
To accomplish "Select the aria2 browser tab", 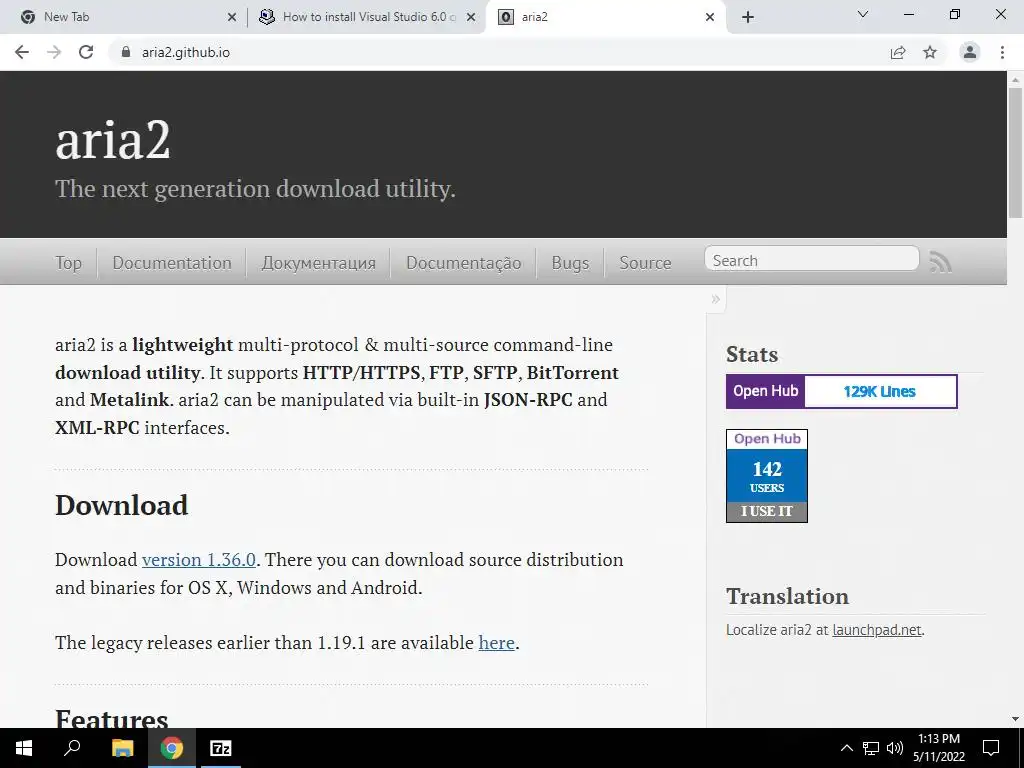I will (606, 17).
